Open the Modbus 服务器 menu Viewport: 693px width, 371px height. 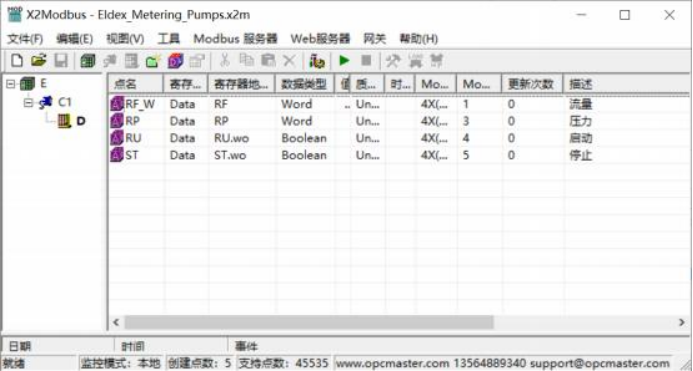point(235,39)
